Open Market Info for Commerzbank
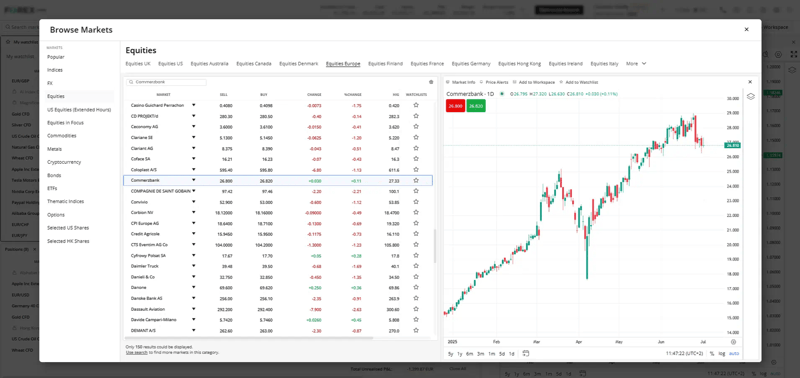This screenshot has height=378, width=800. click(461, 82)
